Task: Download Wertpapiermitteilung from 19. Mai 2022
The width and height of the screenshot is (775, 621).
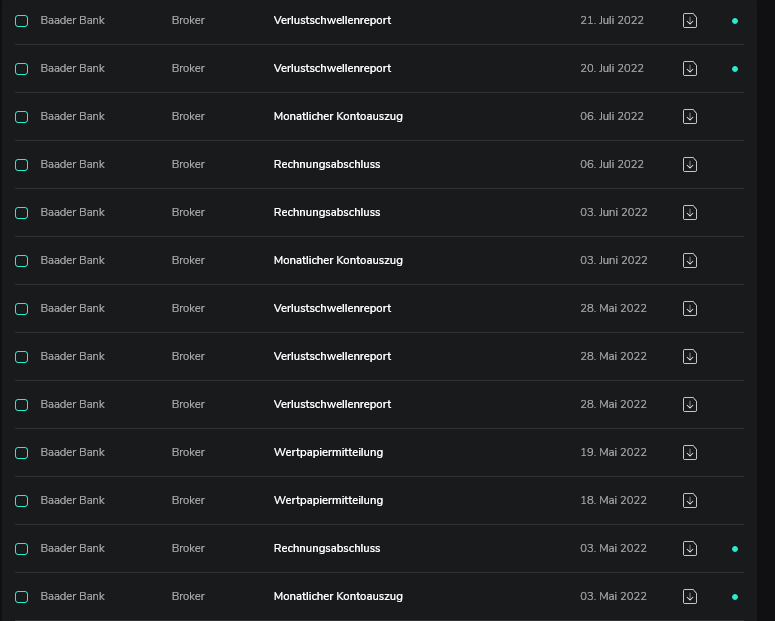Action: pyautogui.click(x=690, y=452)
